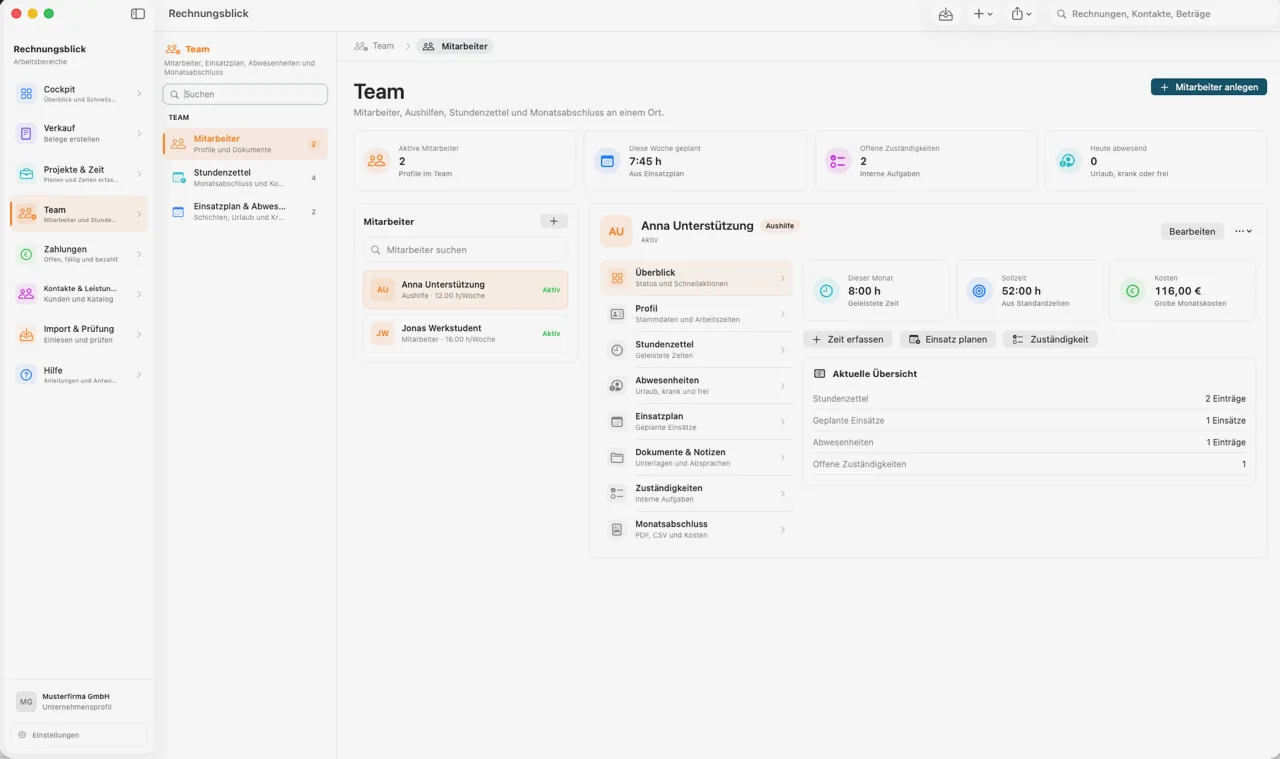Expand the chevron next to Cockpit
The width and height of the screenshot is (1280, 759).
click(139, 94)
